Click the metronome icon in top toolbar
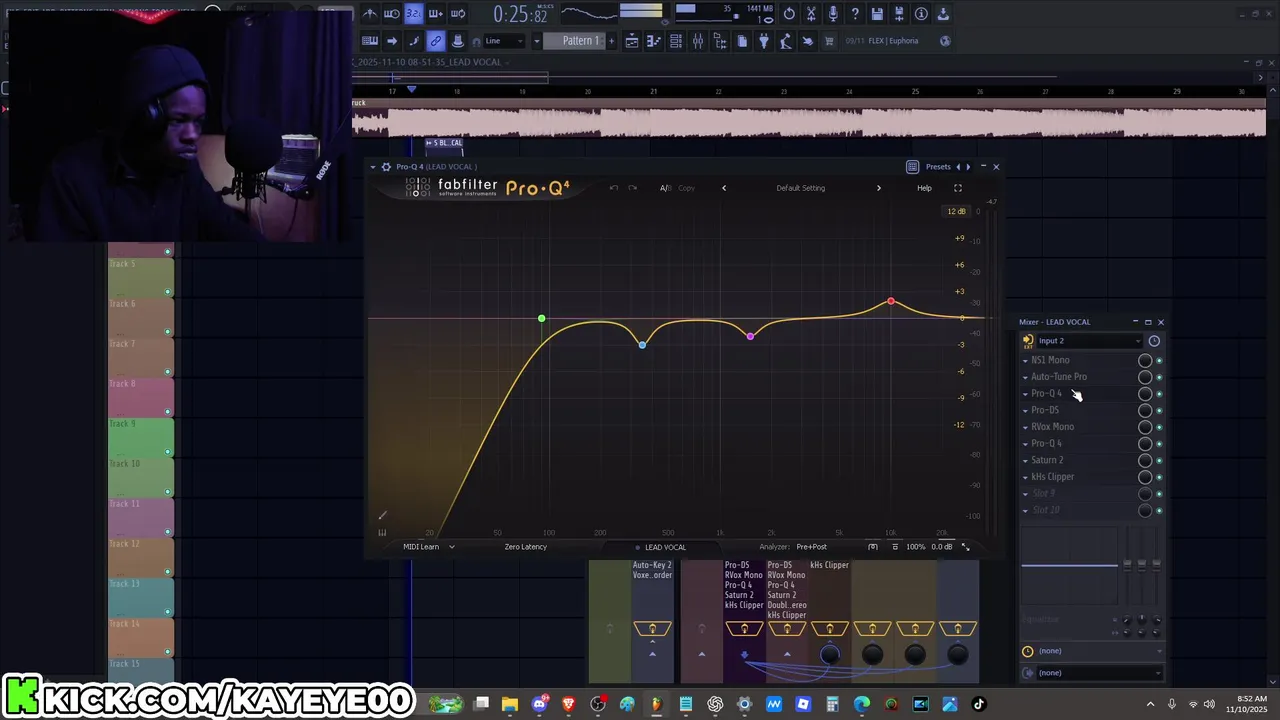 coord(370,14)
